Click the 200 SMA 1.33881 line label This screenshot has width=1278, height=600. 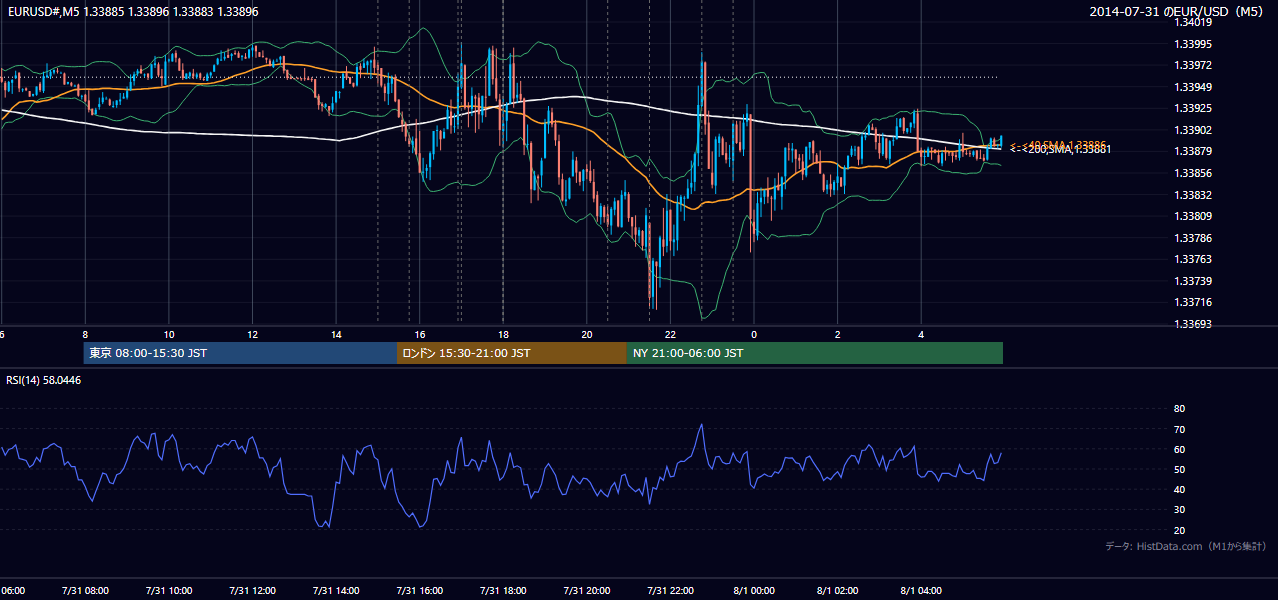point(1061,150)
